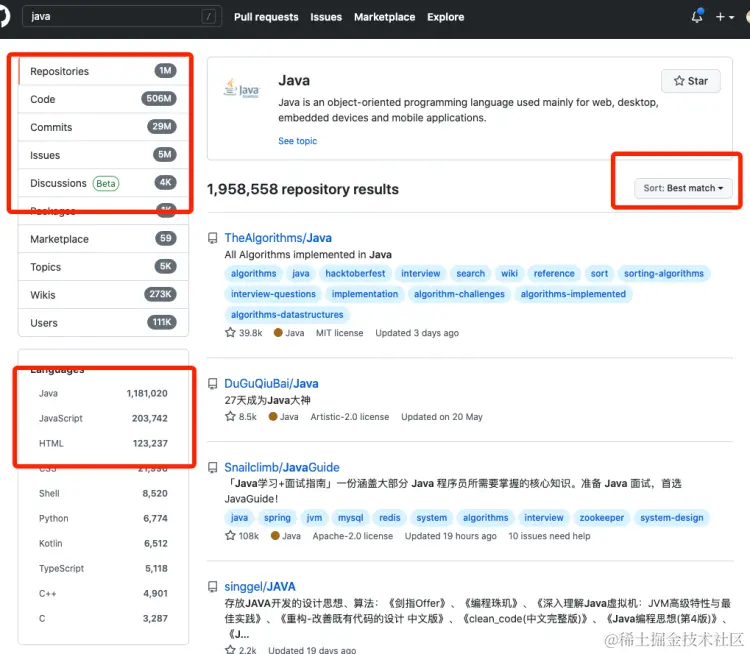Select the Commits results filter
Screen dimensions: 750x654
point(103,127)
